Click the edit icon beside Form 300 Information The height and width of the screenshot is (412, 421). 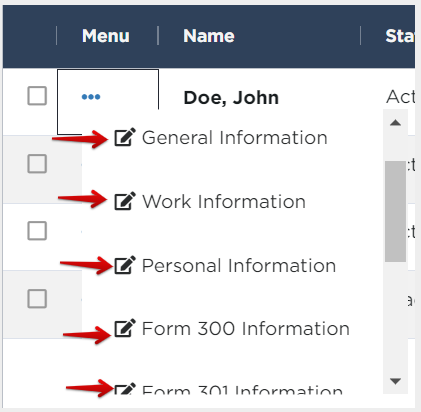coord(125,328)
